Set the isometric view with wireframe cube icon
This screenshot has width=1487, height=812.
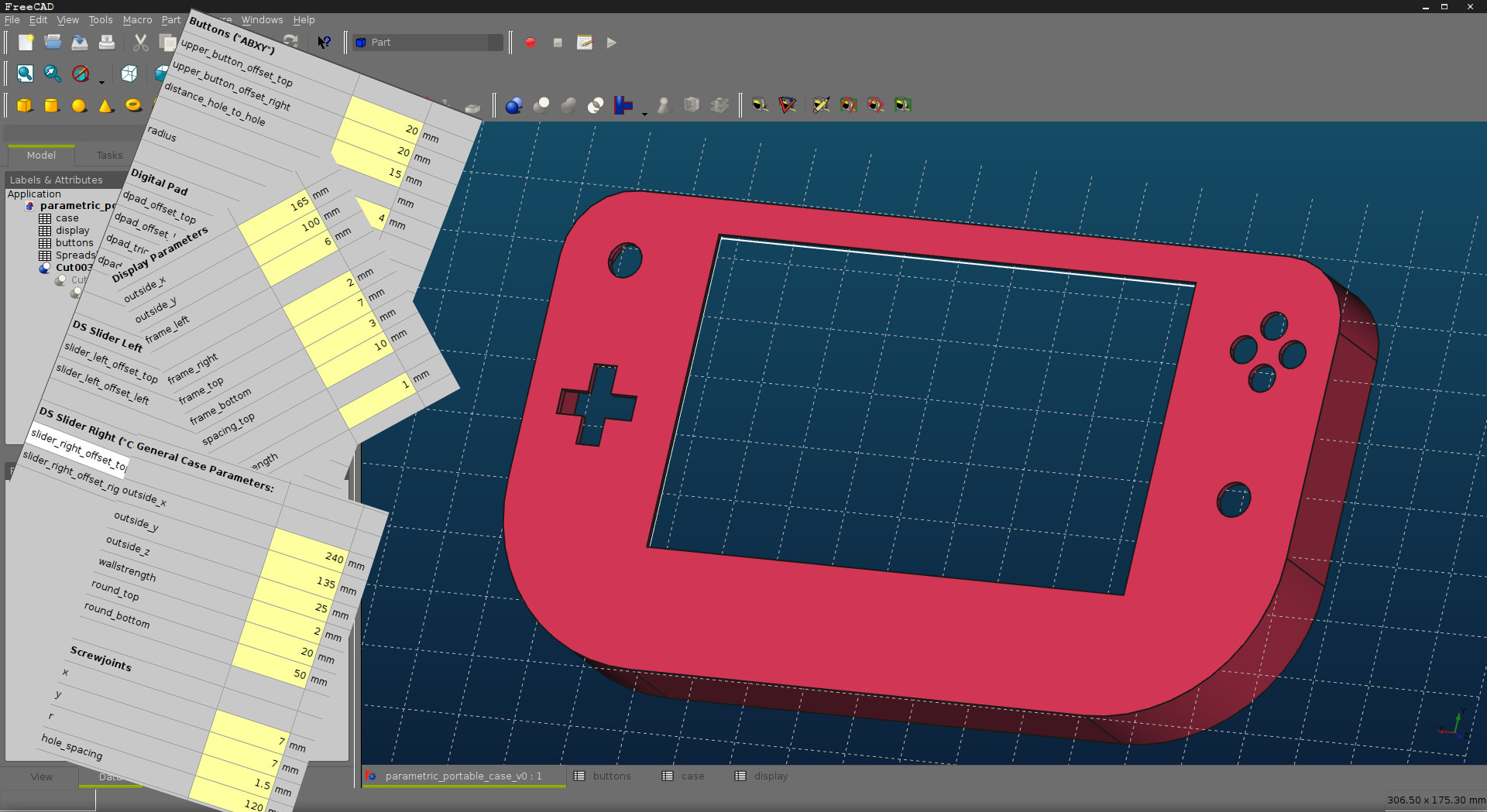point(129,74)
